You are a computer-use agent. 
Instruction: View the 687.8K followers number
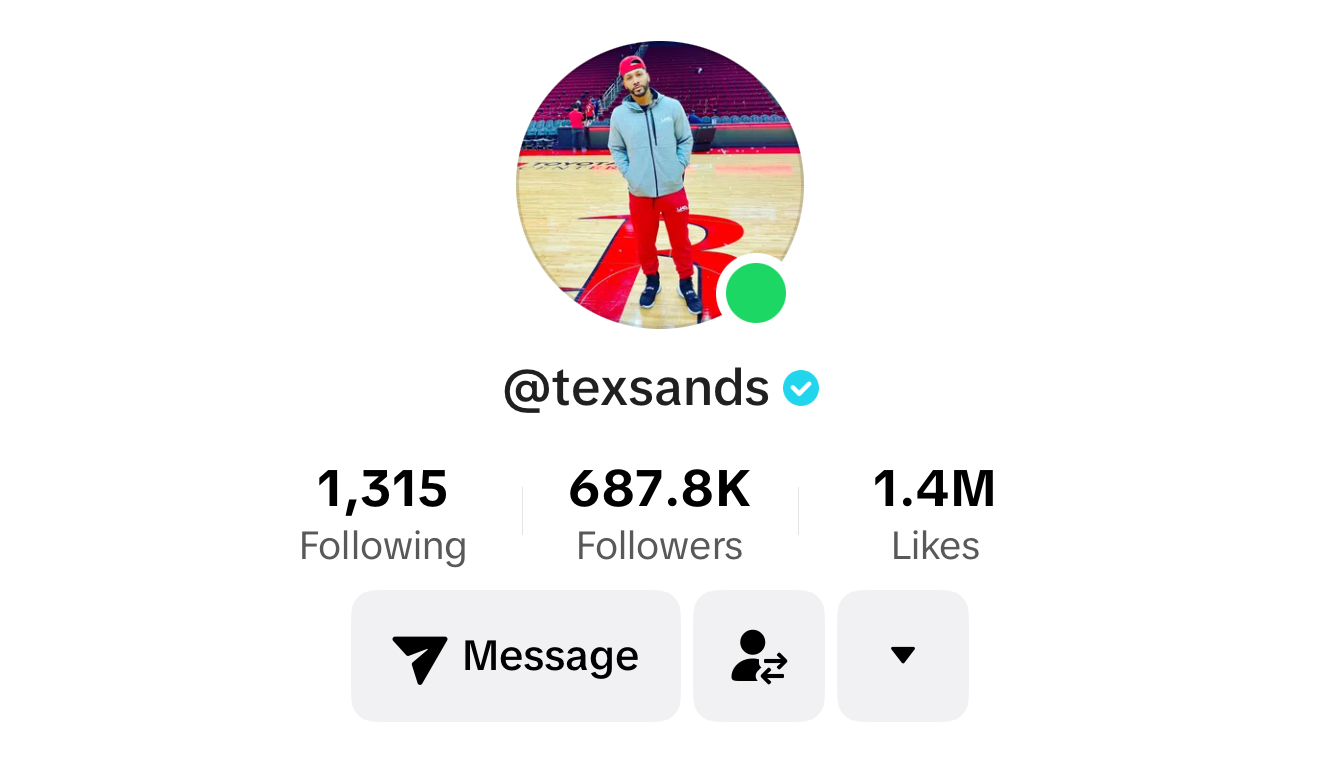tap(660, 490)
